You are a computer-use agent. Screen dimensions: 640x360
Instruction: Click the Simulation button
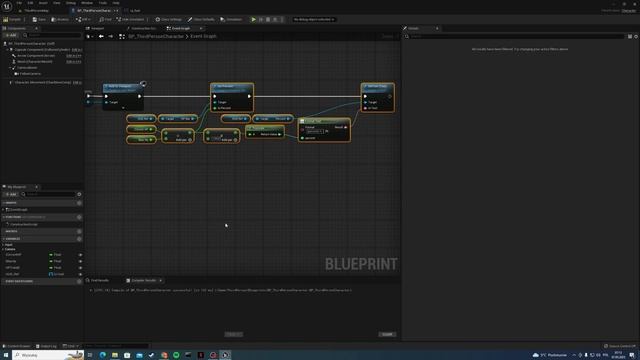click(x=231, y=19)
